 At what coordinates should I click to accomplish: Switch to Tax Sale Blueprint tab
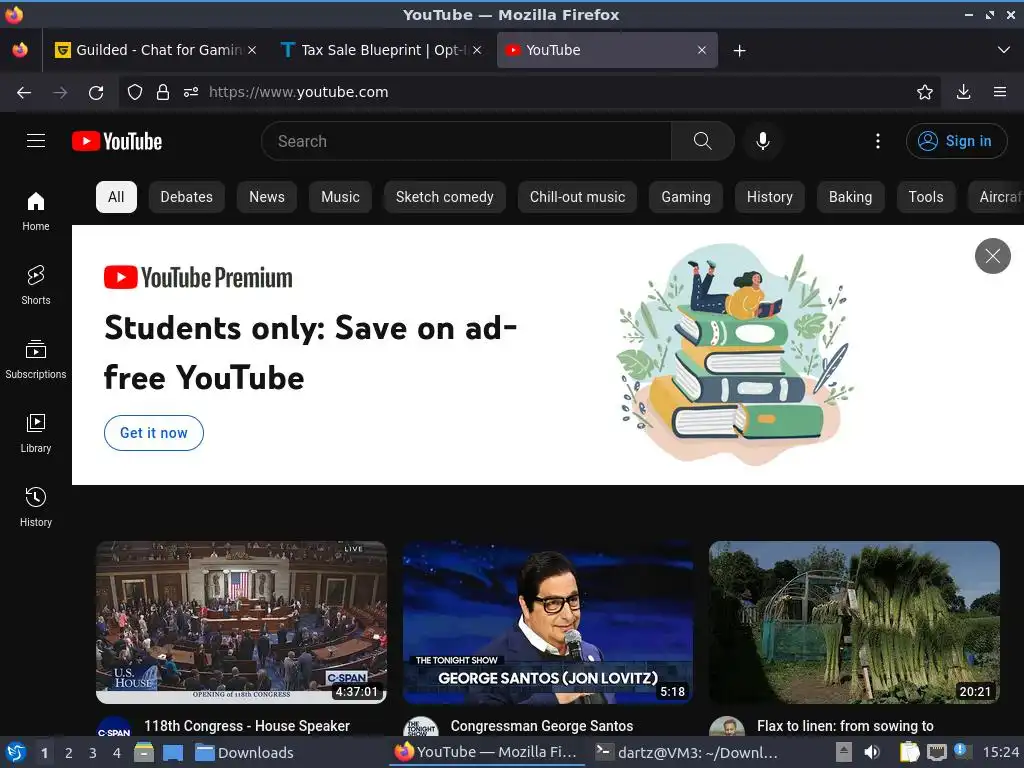pyautogui.click(x=381, y=50)
